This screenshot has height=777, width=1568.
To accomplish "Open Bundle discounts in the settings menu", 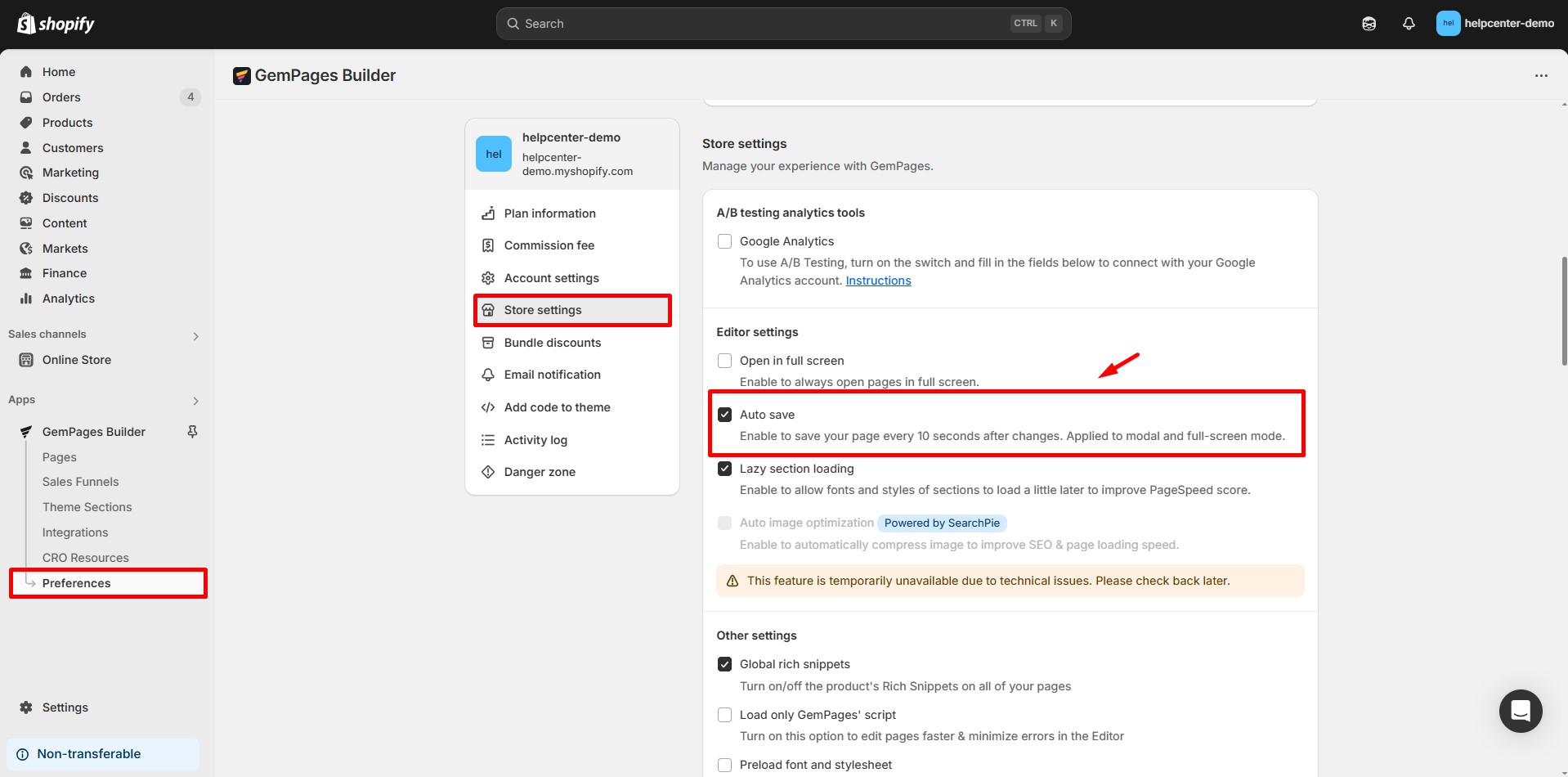I will click(x=552, y=343).
